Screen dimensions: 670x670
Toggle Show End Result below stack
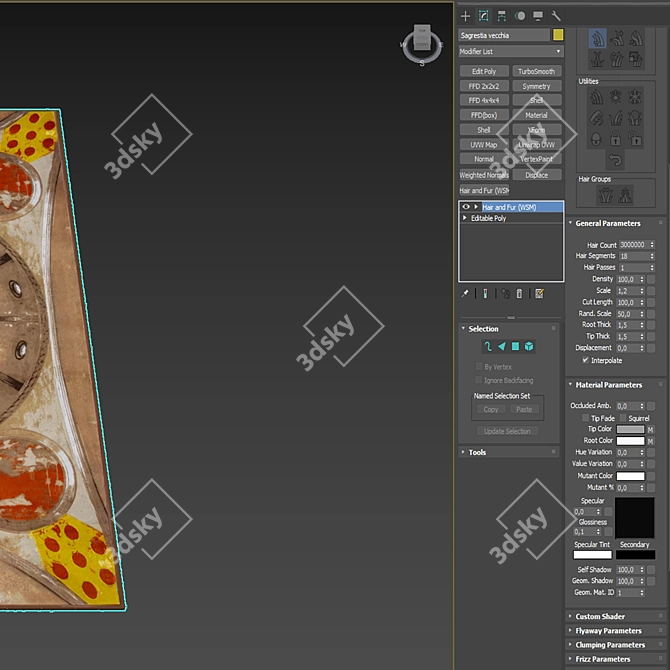485,294
